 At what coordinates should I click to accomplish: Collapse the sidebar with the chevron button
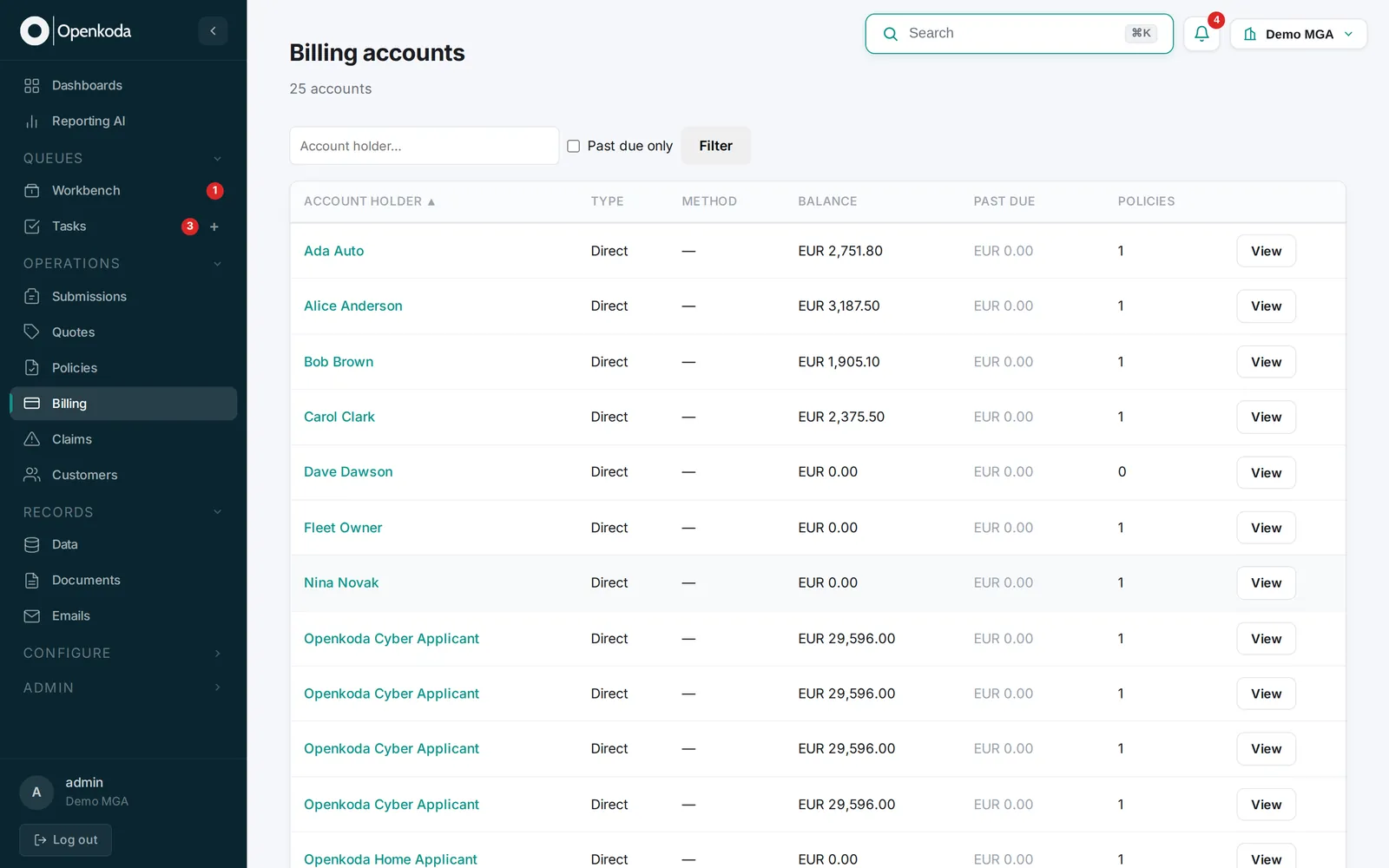213,31
